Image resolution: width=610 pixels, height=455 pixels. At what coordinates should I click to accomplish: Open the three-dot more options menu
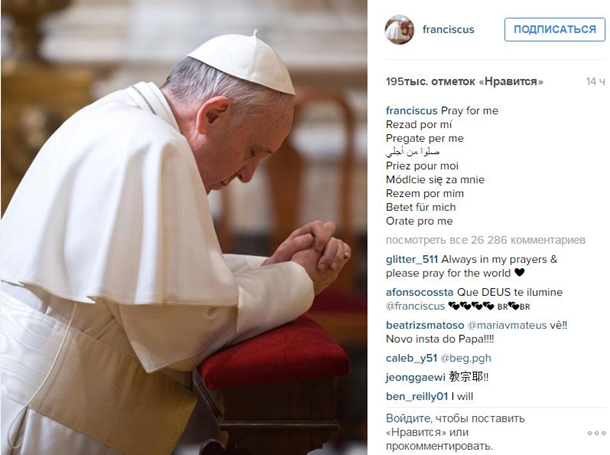[x=597, y=433]
